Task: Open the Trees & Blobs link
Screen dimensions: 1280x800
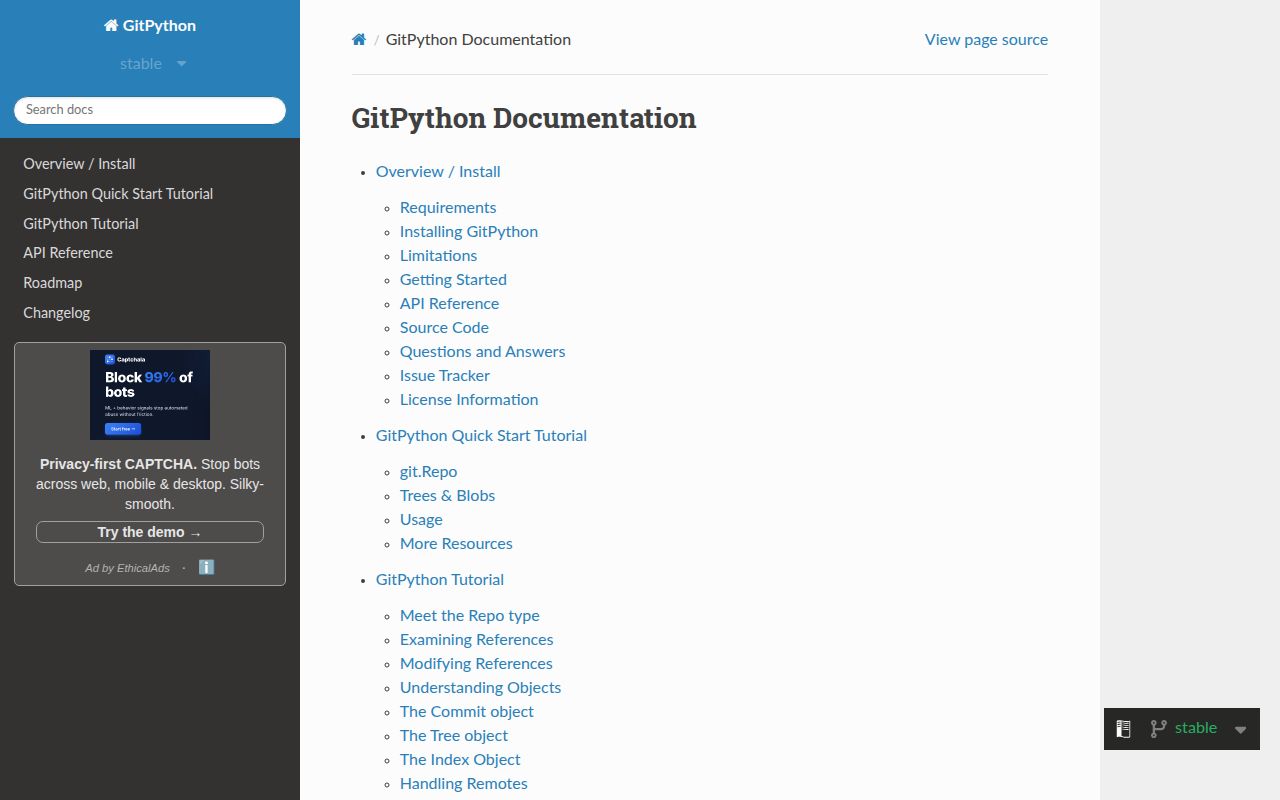Action: tap(447, 496)
